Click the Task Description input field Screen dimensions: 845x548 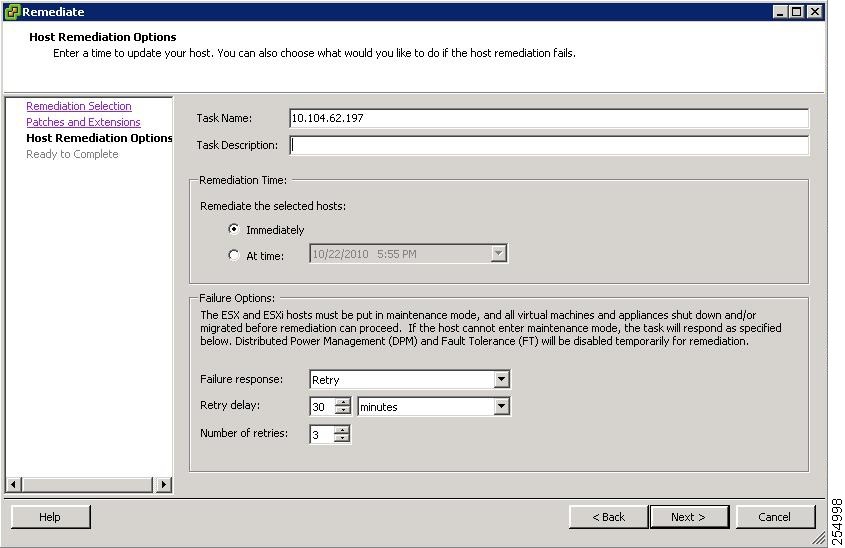[x=549, y=145]
